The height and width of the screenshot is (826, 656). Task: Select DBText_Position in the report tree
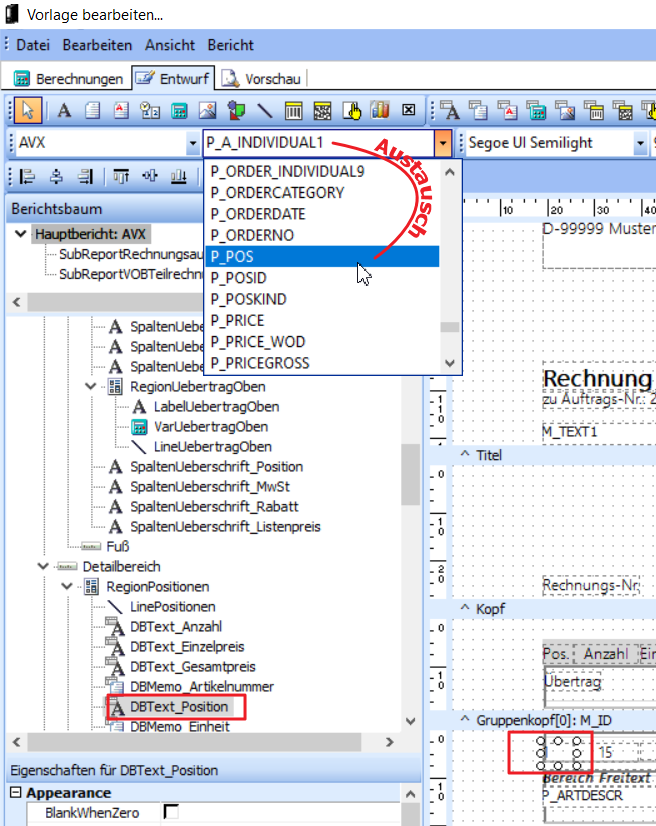point(179,706)
